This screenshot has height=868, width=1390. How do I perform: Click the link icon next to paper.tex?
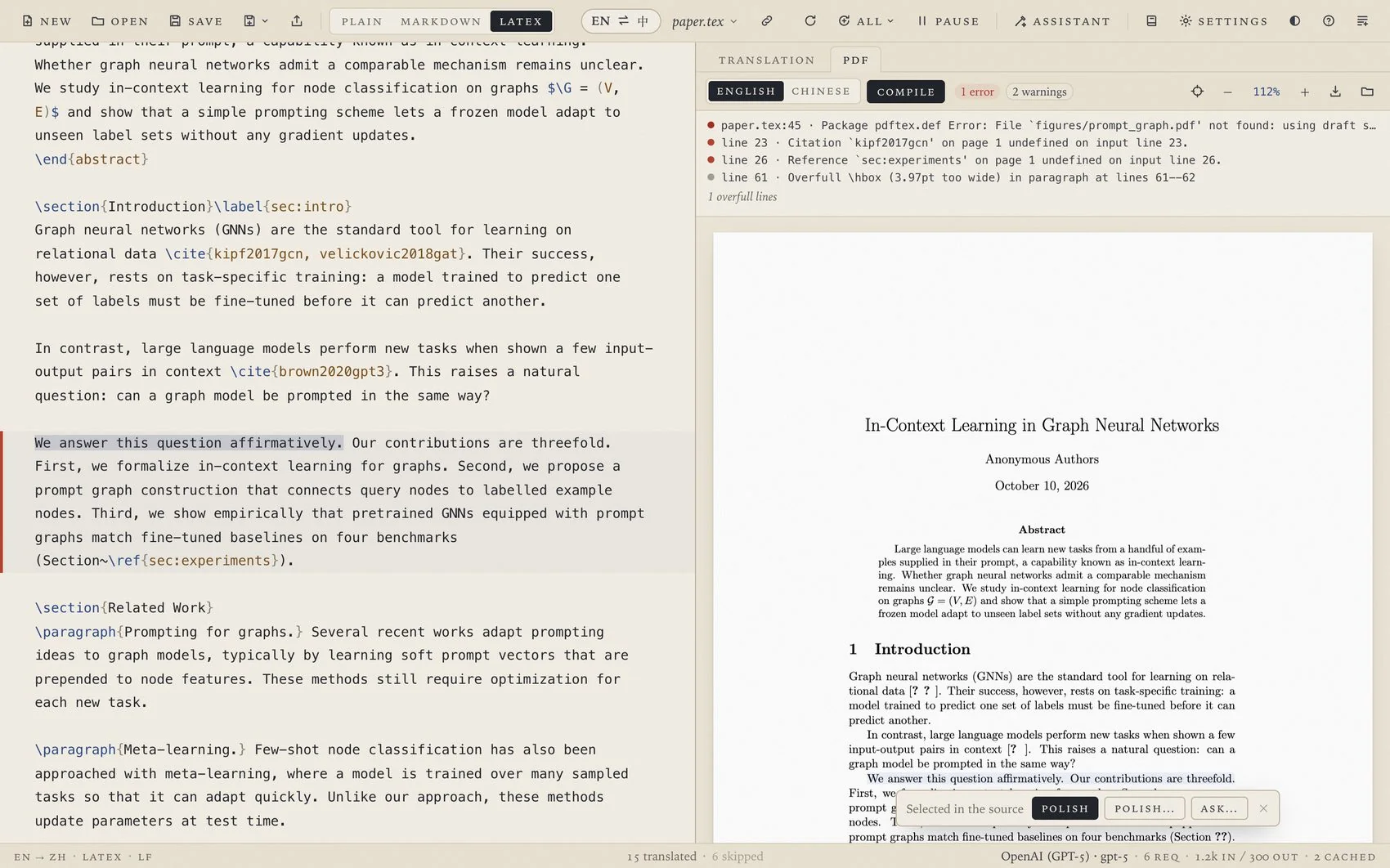tap(767, 21)
